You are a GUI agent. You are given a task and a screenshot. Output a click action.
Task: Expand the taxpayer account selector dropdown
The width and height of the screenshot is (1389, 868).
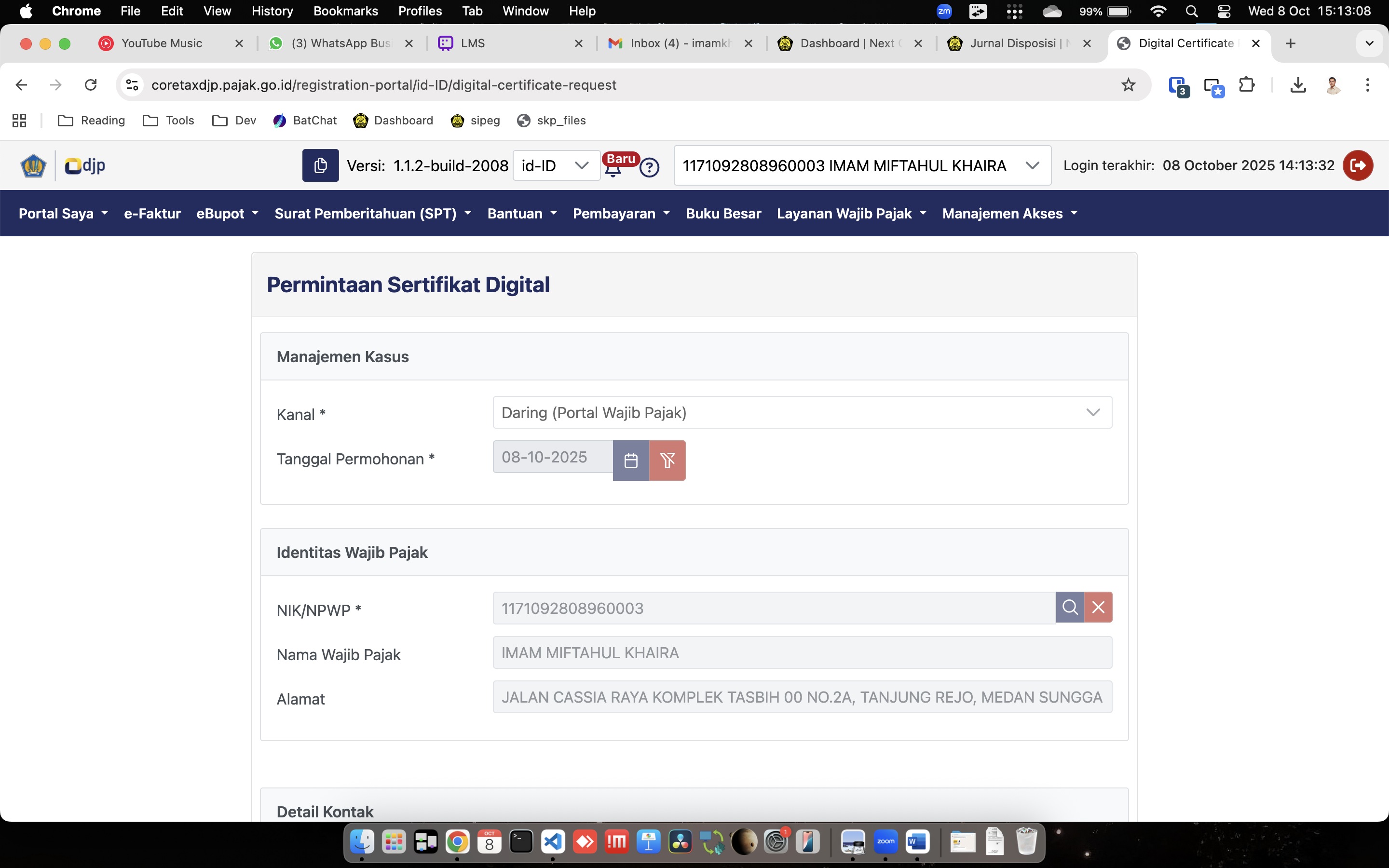[x=861, y=165]
